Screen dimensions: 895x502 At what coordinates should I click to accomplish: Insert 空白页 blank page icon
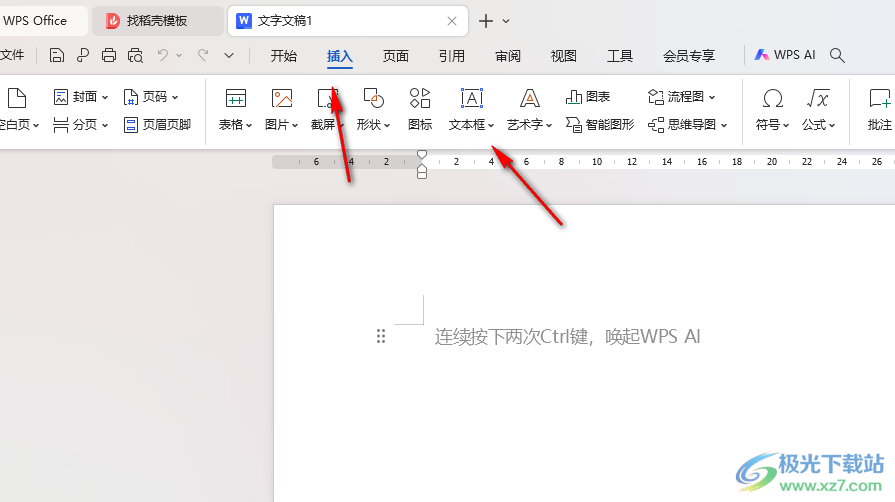17,98
